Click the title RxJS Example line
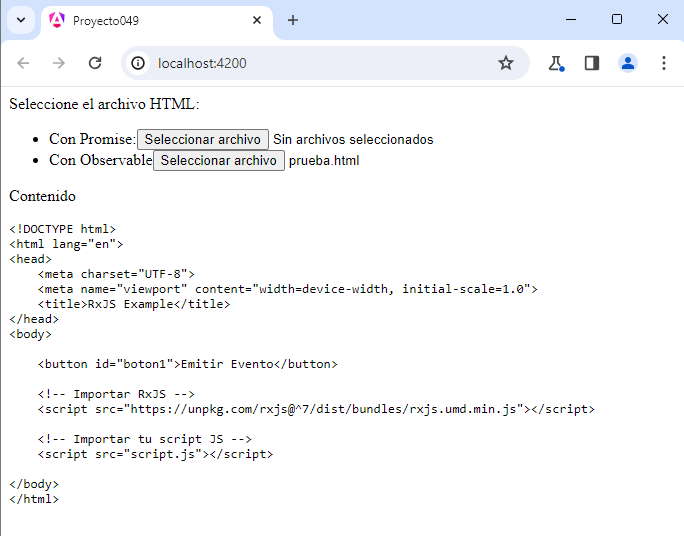 134,304
